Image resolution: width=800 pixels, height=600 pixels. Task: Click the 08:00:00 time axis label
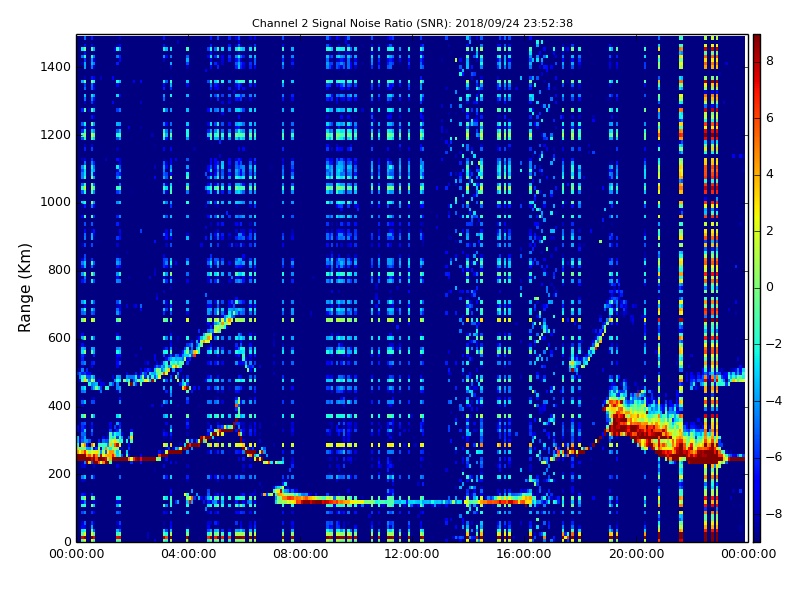point(301,554)
